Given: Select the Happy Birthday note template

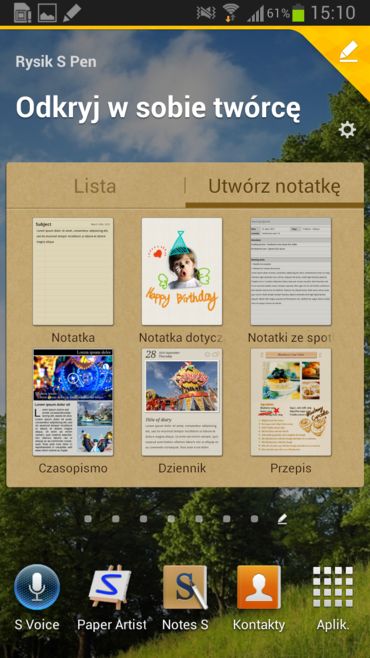Looking at the screenshot, I should point(182,272).
